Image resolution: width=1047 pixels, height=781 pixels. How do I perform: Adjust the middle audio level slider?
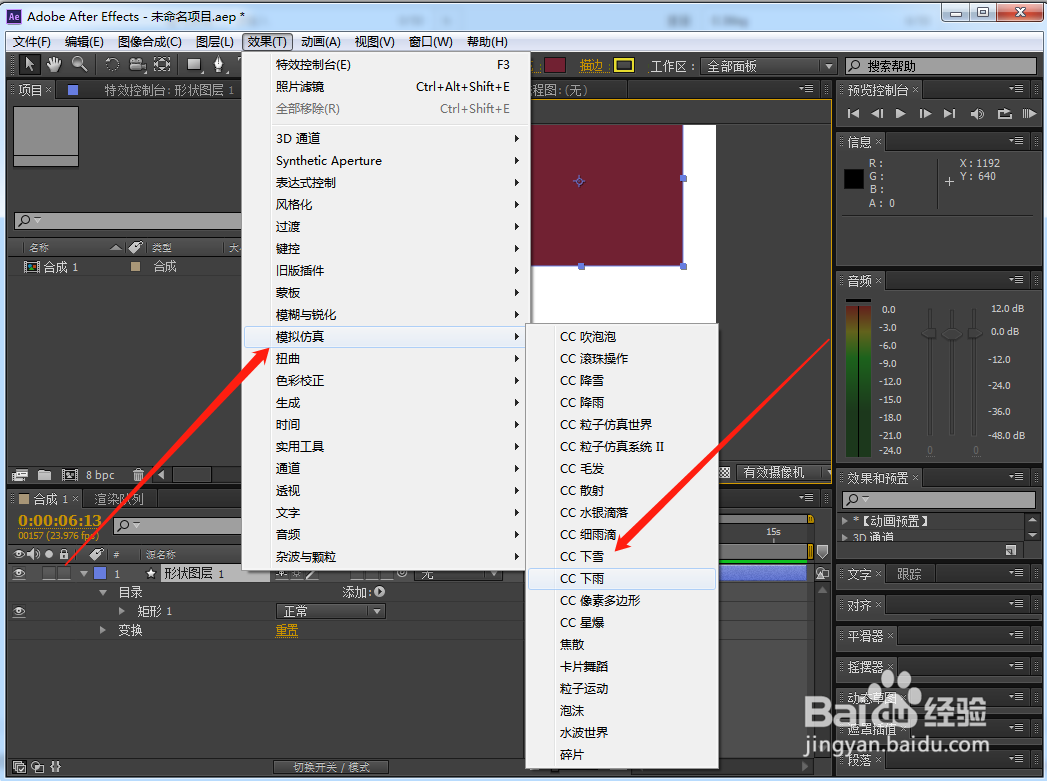(x=952, y=333)
